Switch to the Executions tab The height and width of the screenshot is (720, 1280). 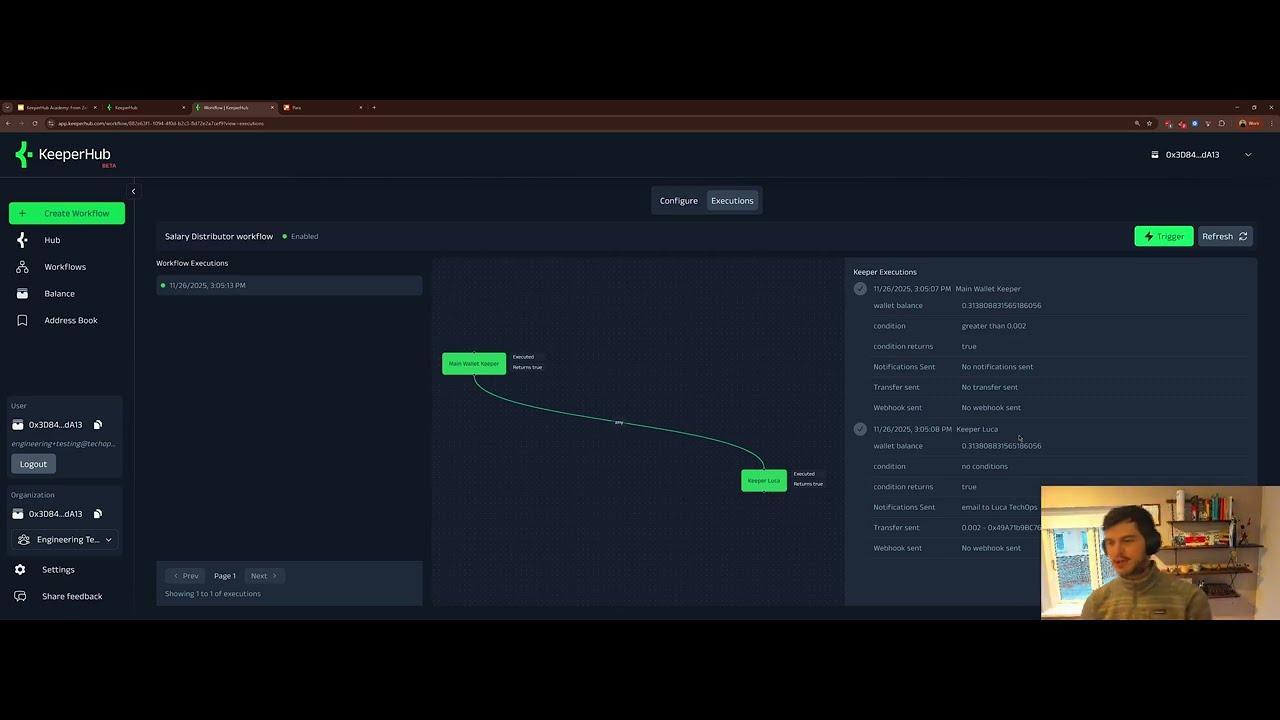click(x=732, y=201)
